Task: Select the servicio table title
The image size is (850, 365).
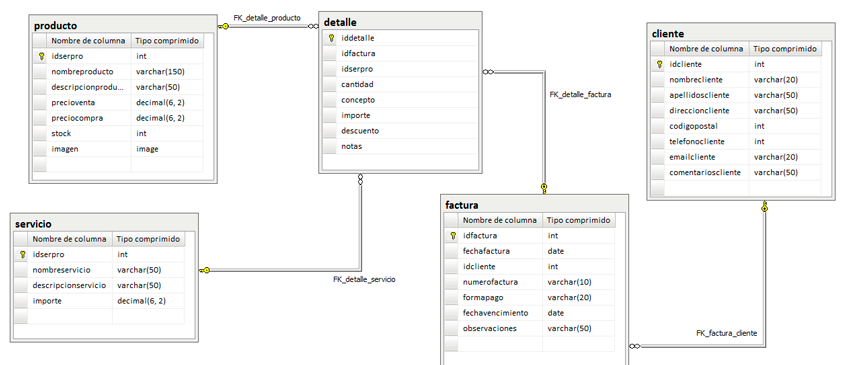Action: pyautogui.click(x=33, y=224)
